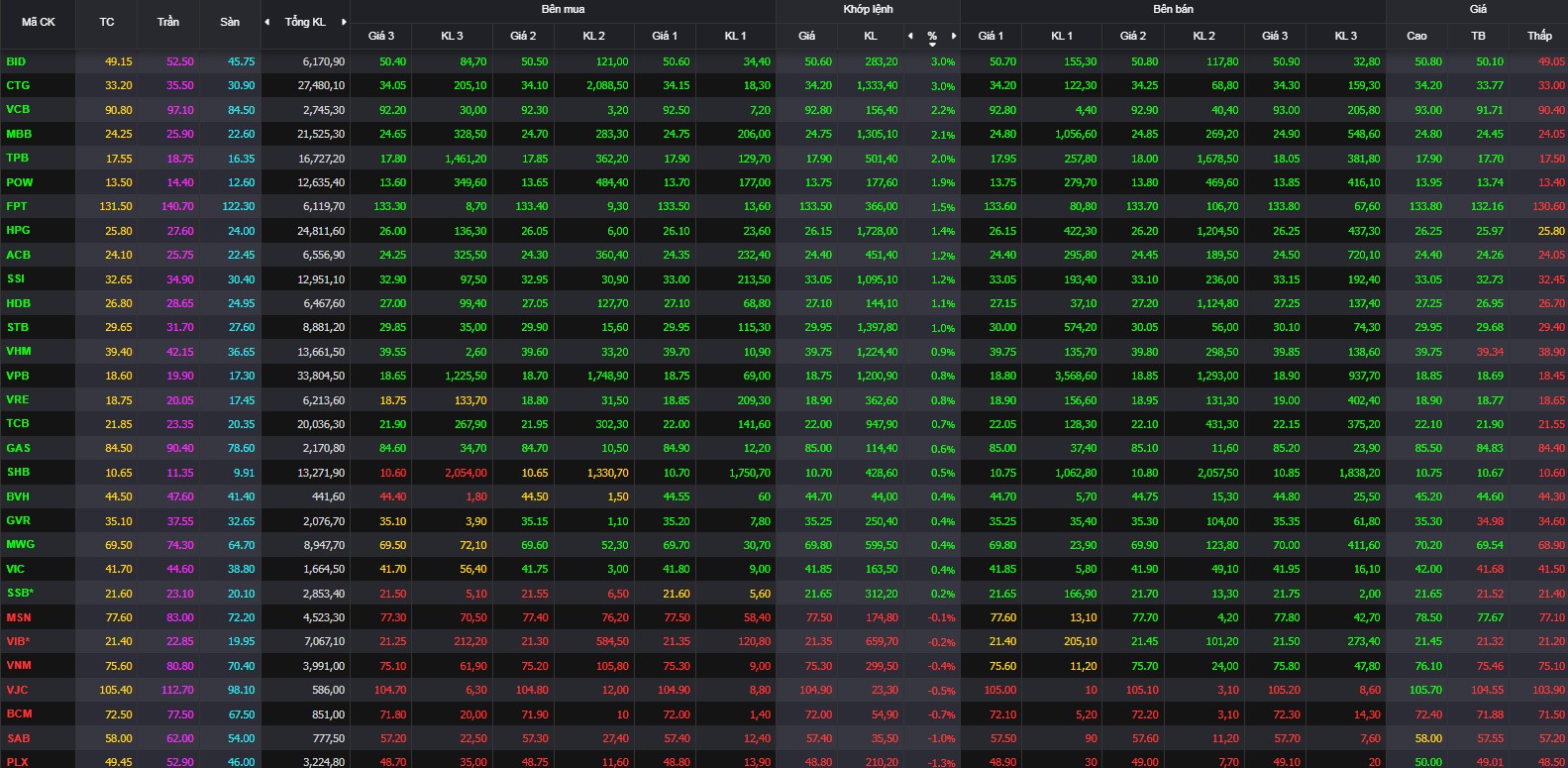Select the HDB ticker
Viewport: 1568px width, 768px height.
pos(18,303)
